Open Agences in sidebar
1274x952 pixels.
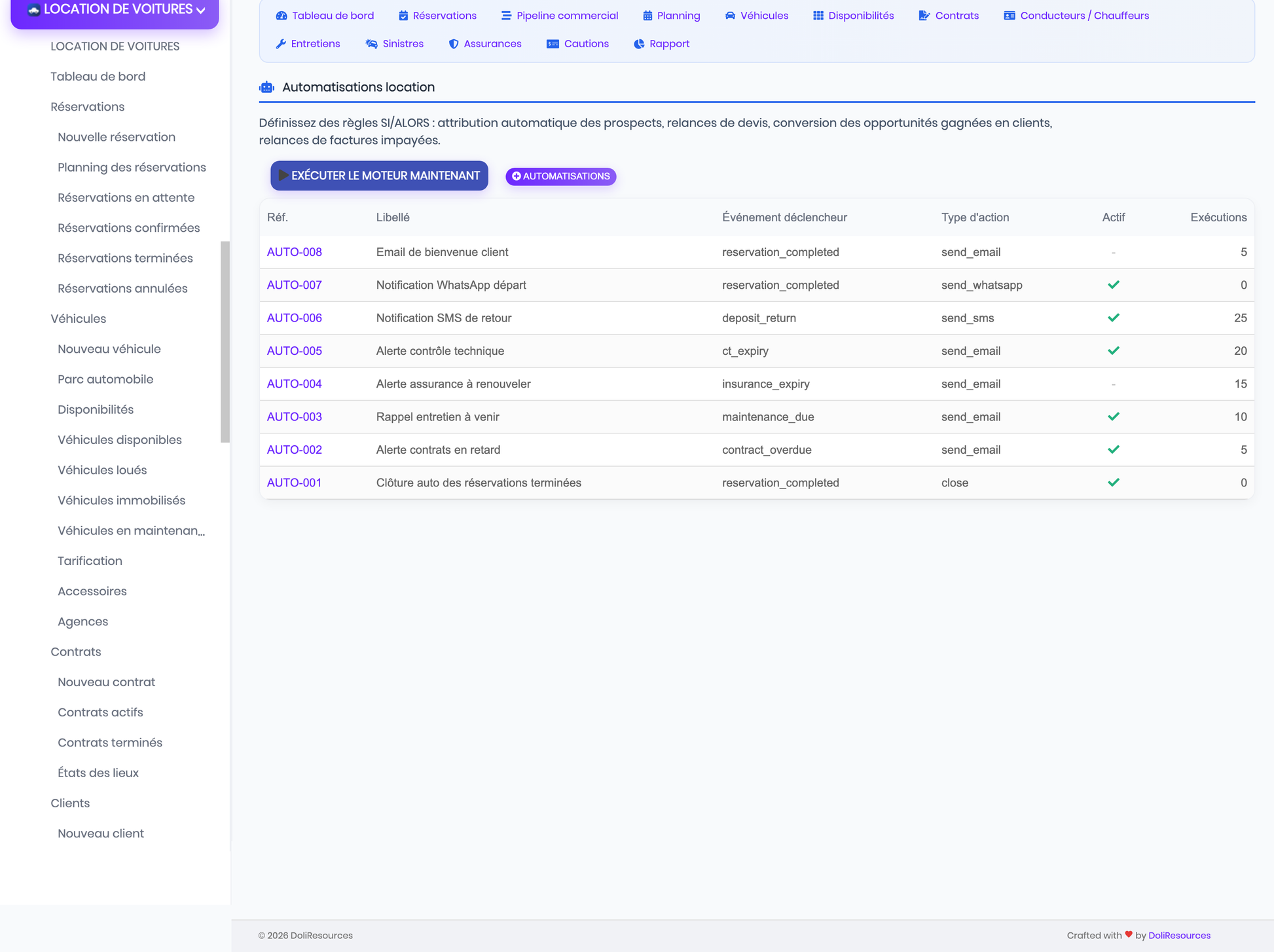pos(82,621)
